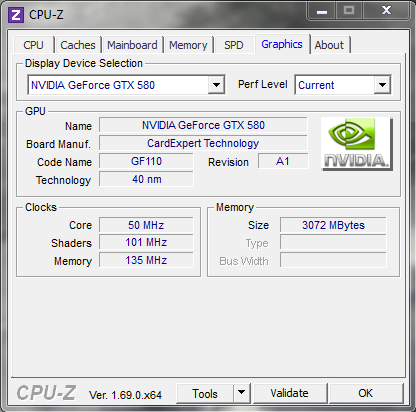This screenshot has width=416, height=412.
Task: Click the Current perf level combo box
Action: (x=343, y=85)
